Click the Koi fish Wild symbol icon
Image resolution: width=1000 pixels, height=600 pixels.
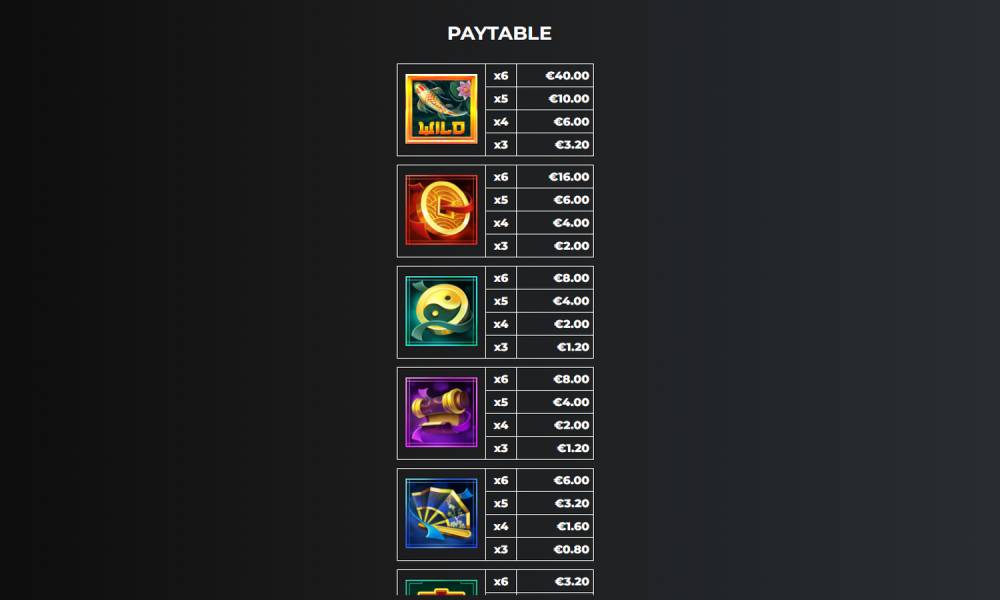441,109
